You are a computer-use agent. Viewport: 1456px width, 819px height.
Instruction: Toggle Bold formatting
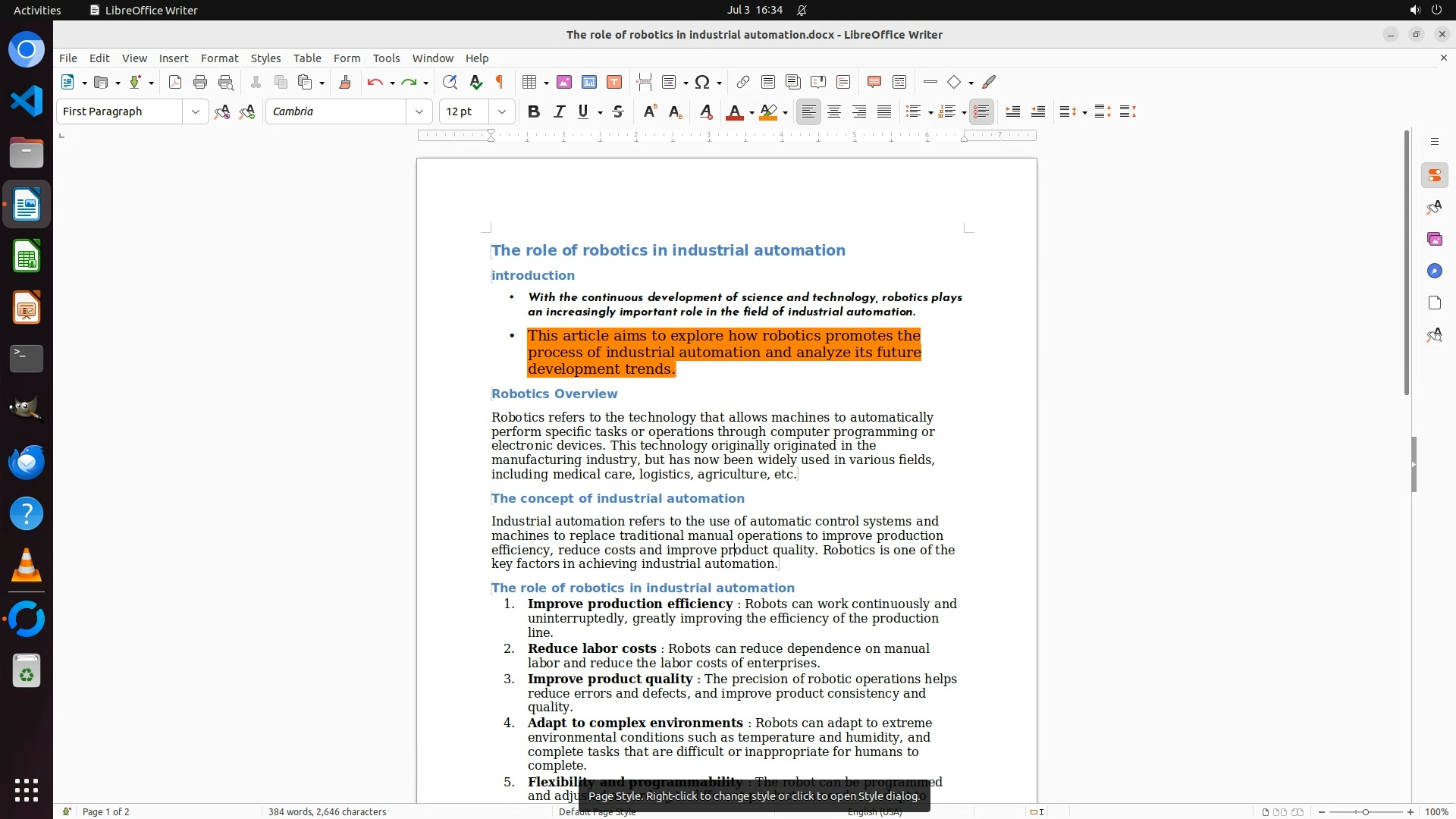[x=534, y=112]
